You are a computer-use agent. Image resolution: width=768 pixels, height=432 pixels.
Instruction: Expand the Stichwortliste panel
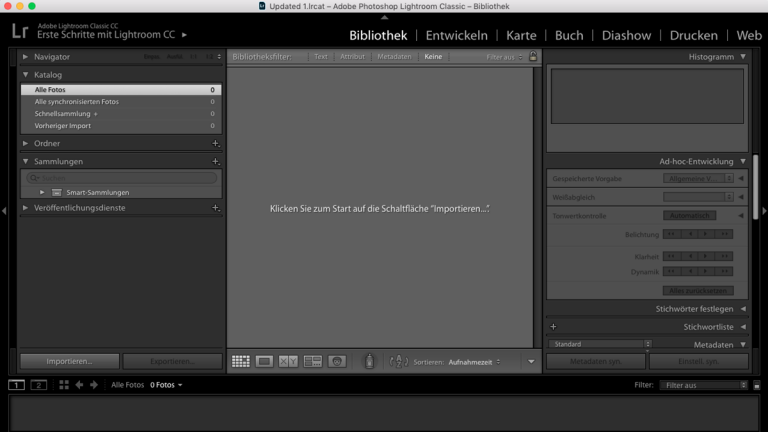click(743, 327)
